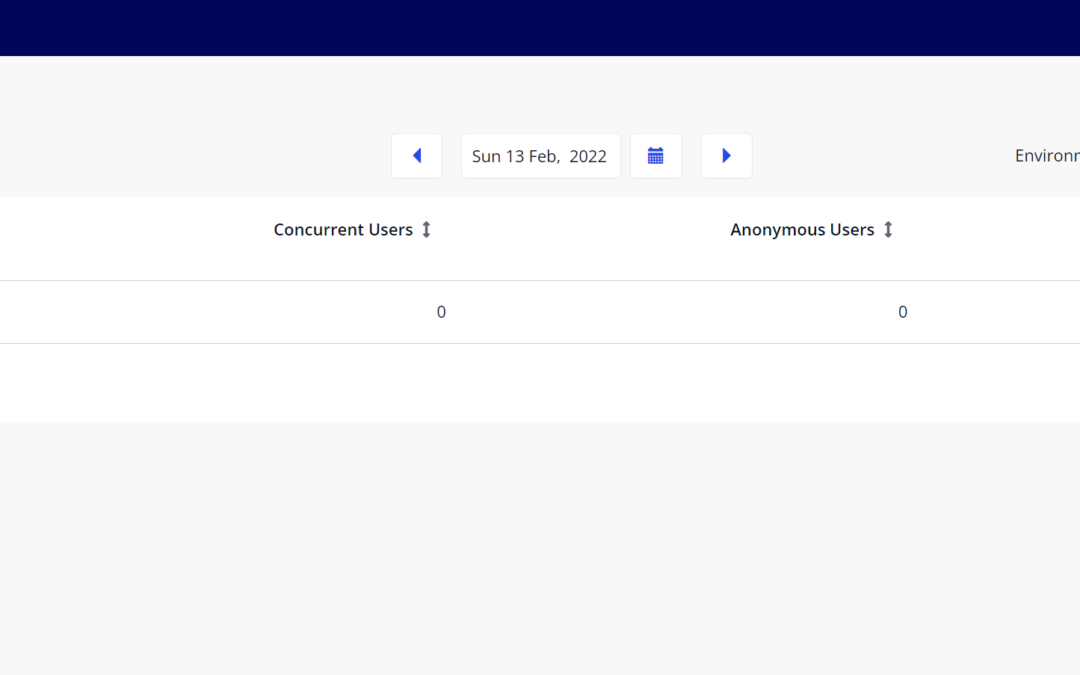Image resolution: width=1080 pixels, height=675 pixels.
Task: Open the calendar date picker icon
Action: 656,156
